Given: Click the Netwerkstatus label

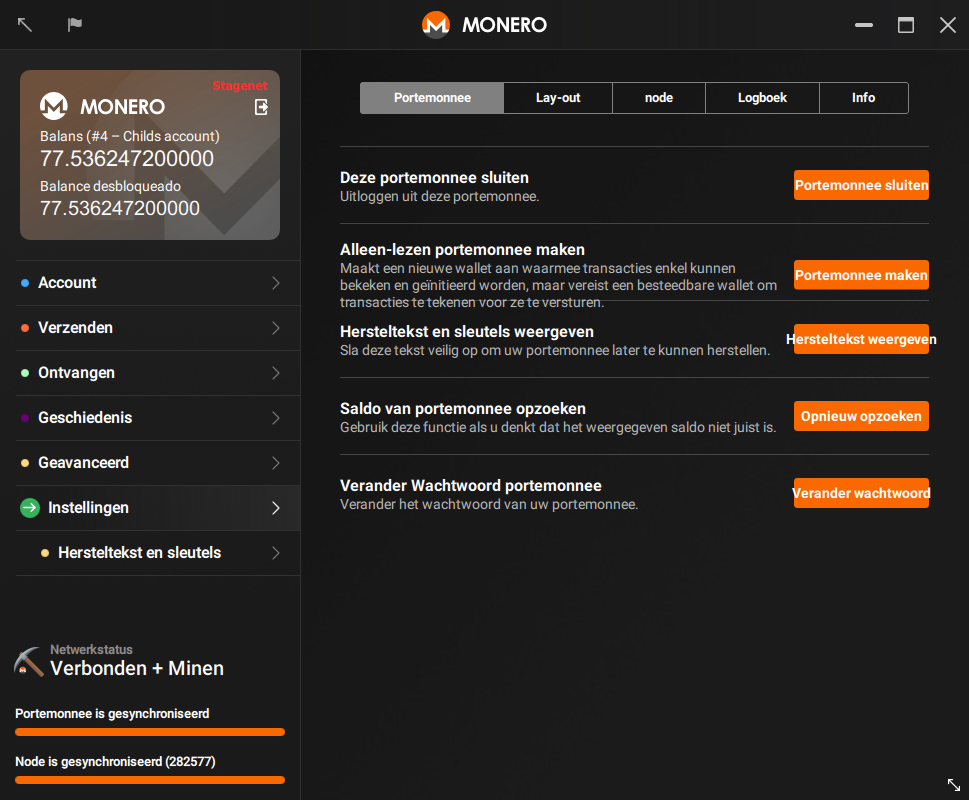Looking at the screenshot, I should tap(91, 649).
